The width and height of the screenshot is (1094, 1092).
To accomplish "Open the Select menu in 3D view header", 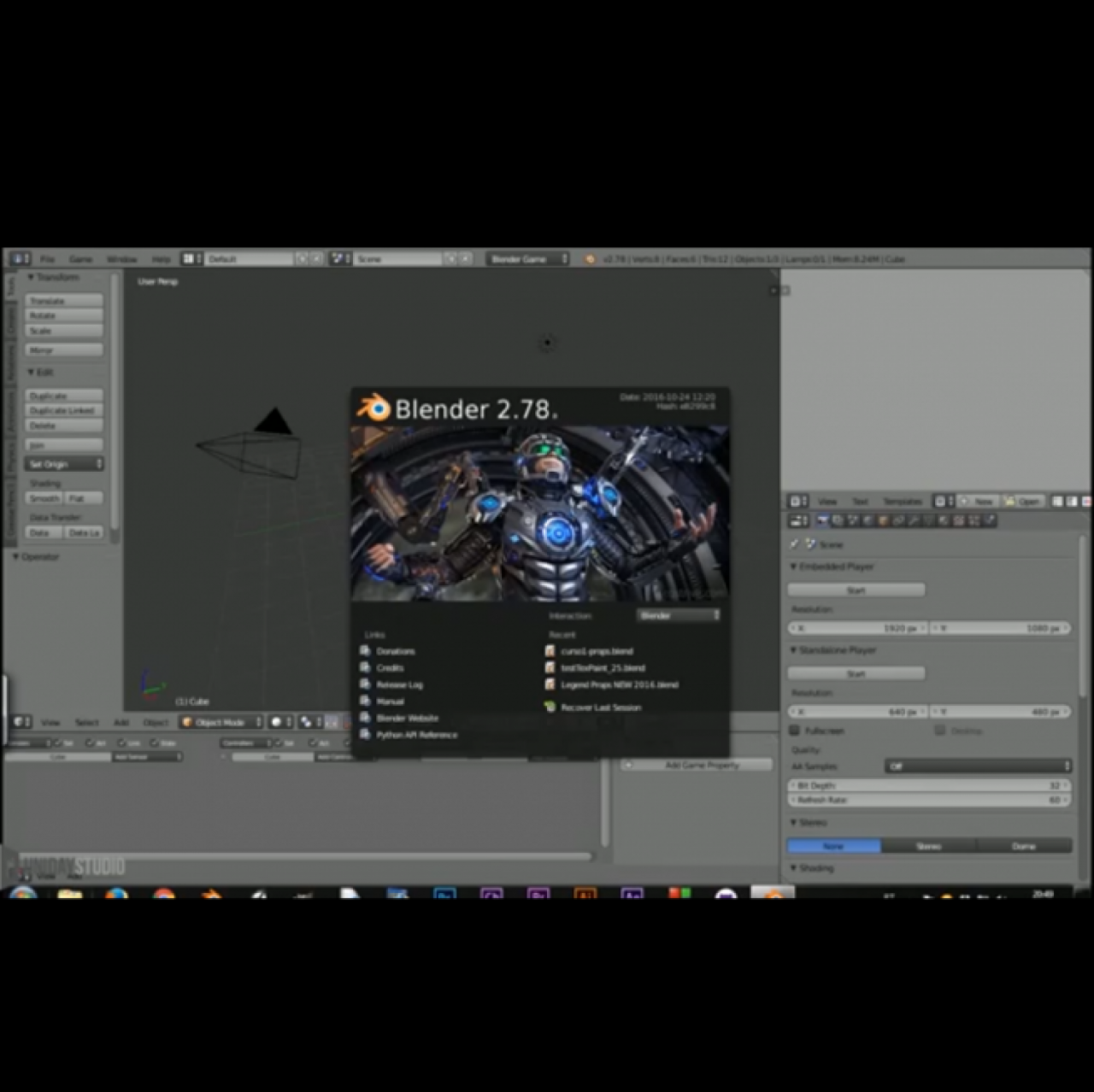I will point(86,723).
